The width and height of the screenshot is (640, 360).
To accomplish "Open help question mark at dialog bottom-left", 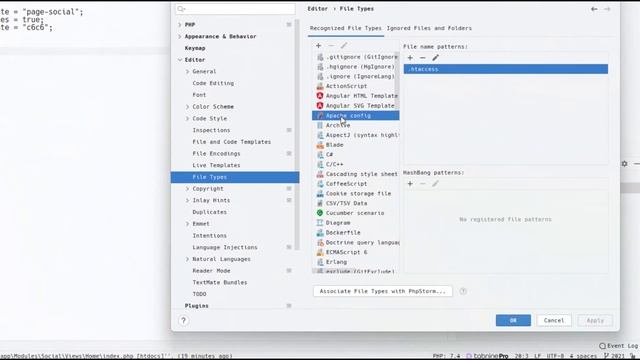I will point(184,320).
